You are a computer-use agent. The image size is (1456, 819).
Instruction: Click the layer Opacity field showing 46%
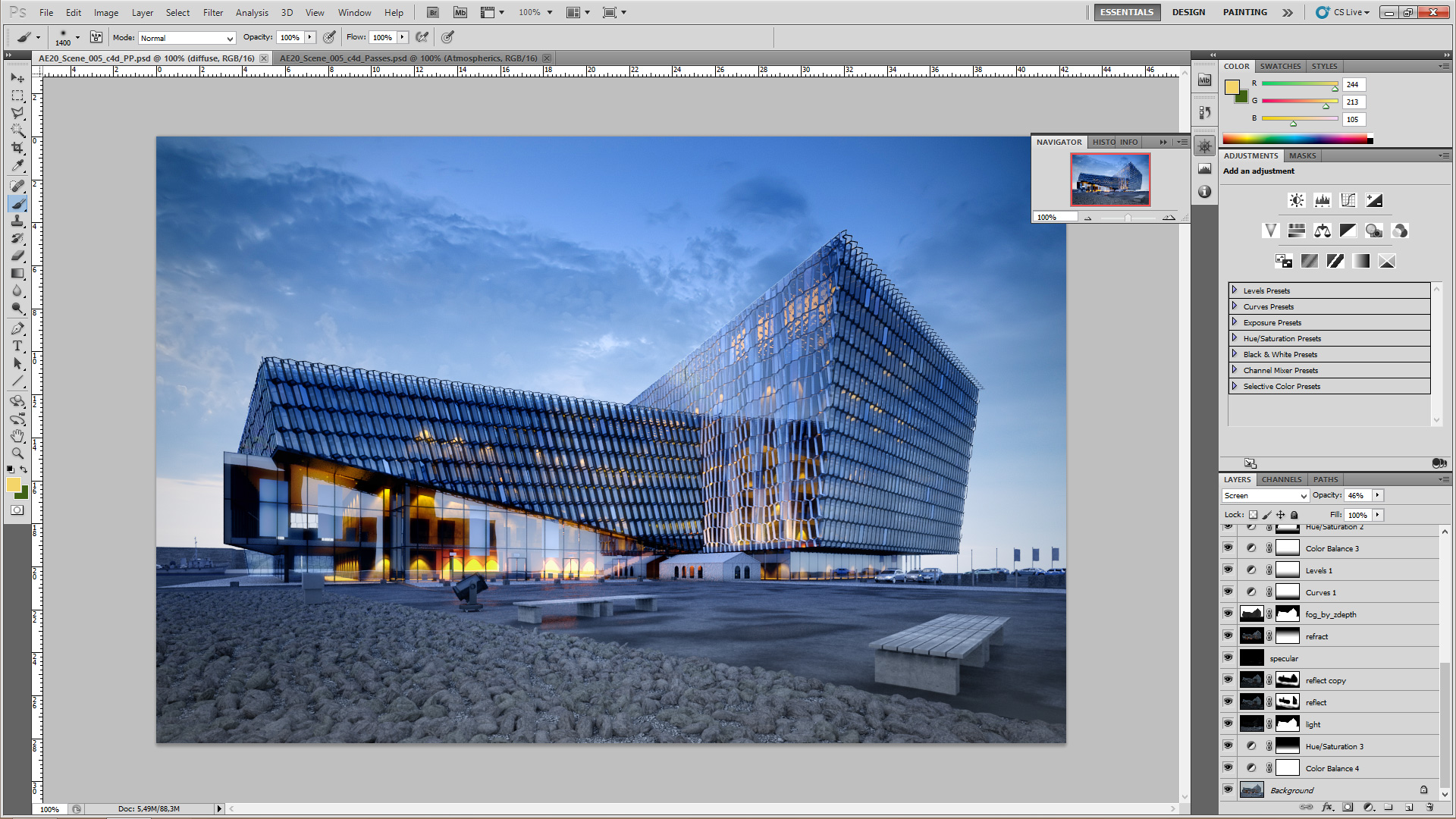(x=1357, y=495)
